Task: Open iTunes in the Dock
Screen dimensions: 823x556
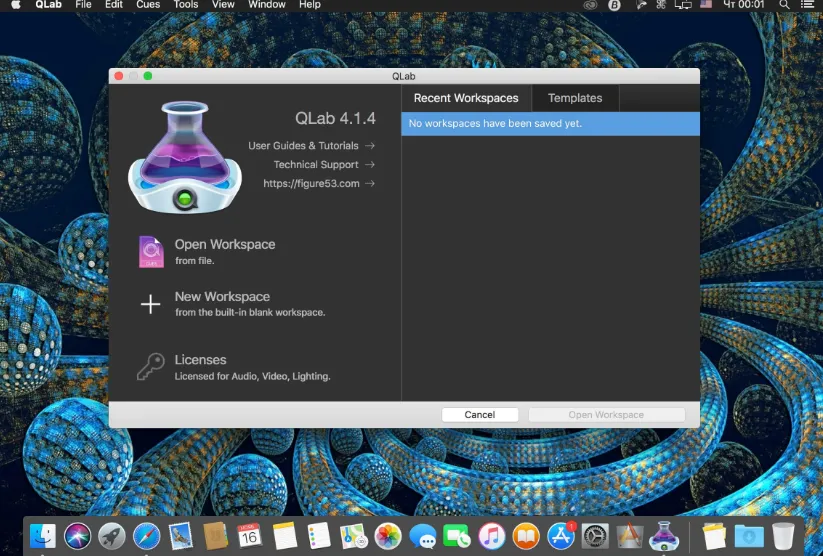Action: click(x=491, y=536)
